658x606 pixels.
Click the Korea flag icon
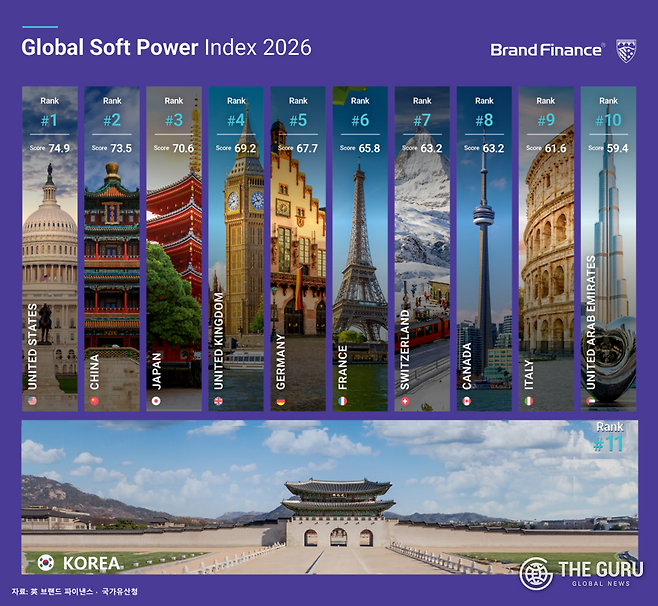point(45,562)
